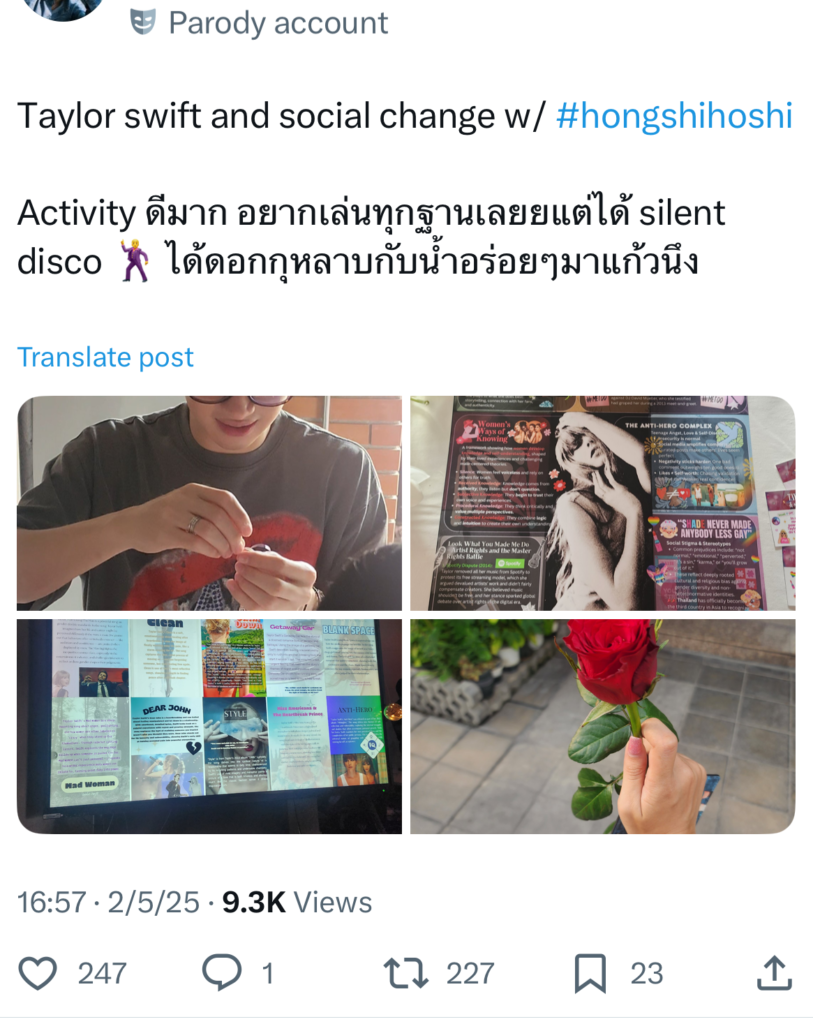This screenshot has height=1024, width=813.
Task: Tap the parody account mask icon
Action: [143, 23]
